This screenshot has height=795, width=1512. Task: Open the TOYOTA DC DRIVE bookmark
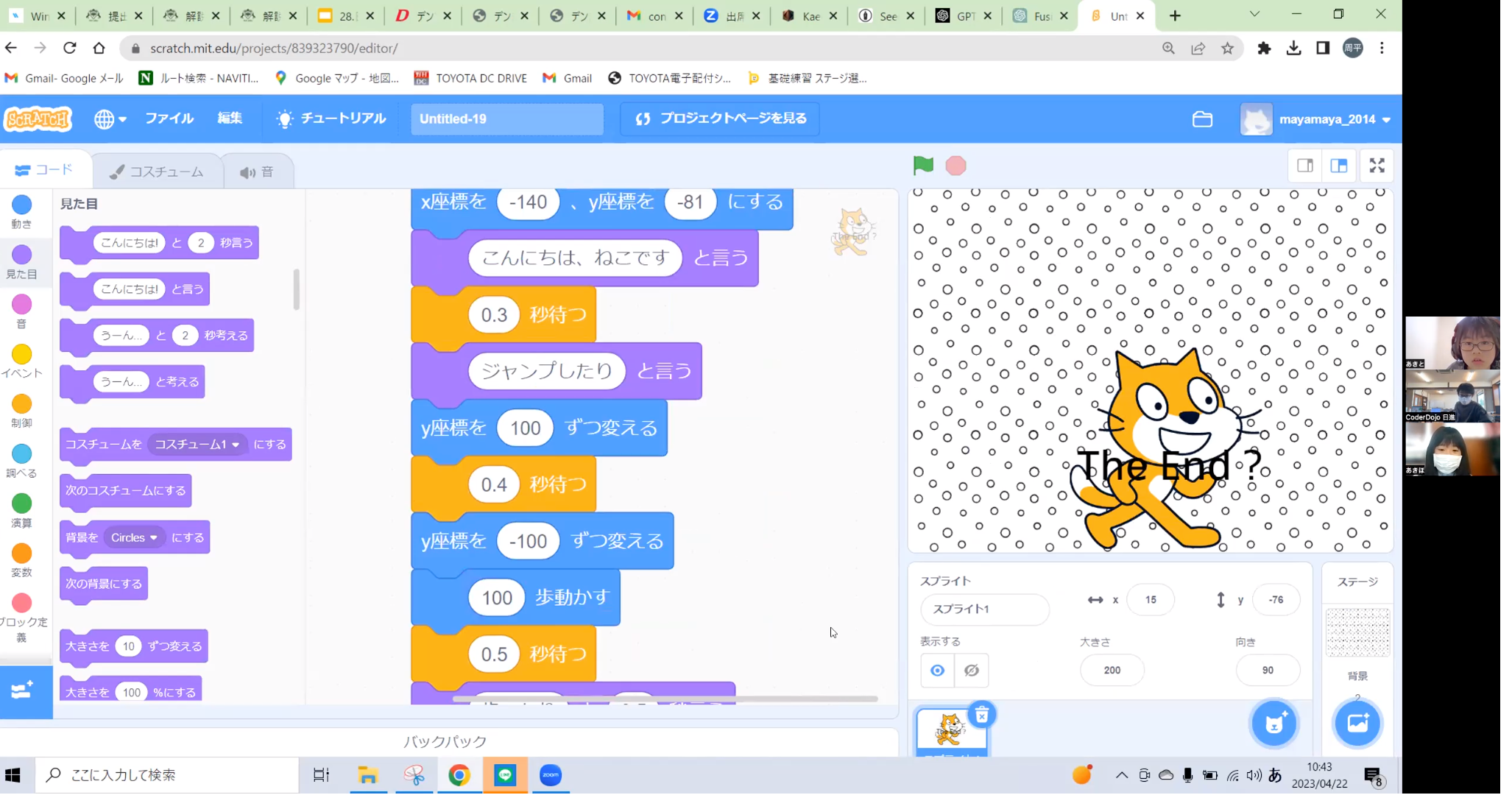pos(471,78)
